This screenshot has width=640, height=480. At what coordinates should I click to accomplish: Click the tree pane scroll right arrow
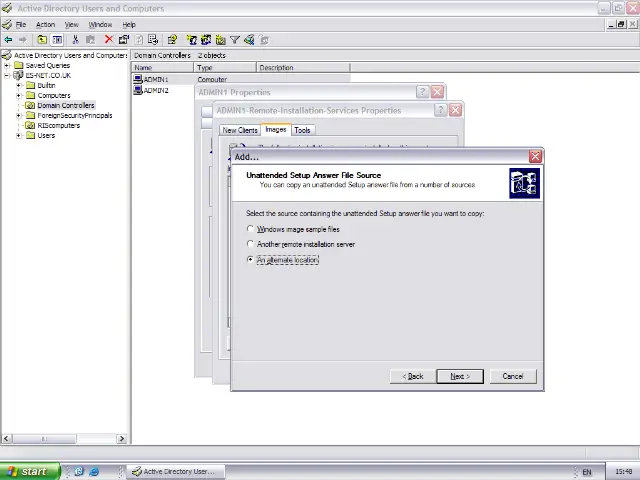tap(121, 439)
